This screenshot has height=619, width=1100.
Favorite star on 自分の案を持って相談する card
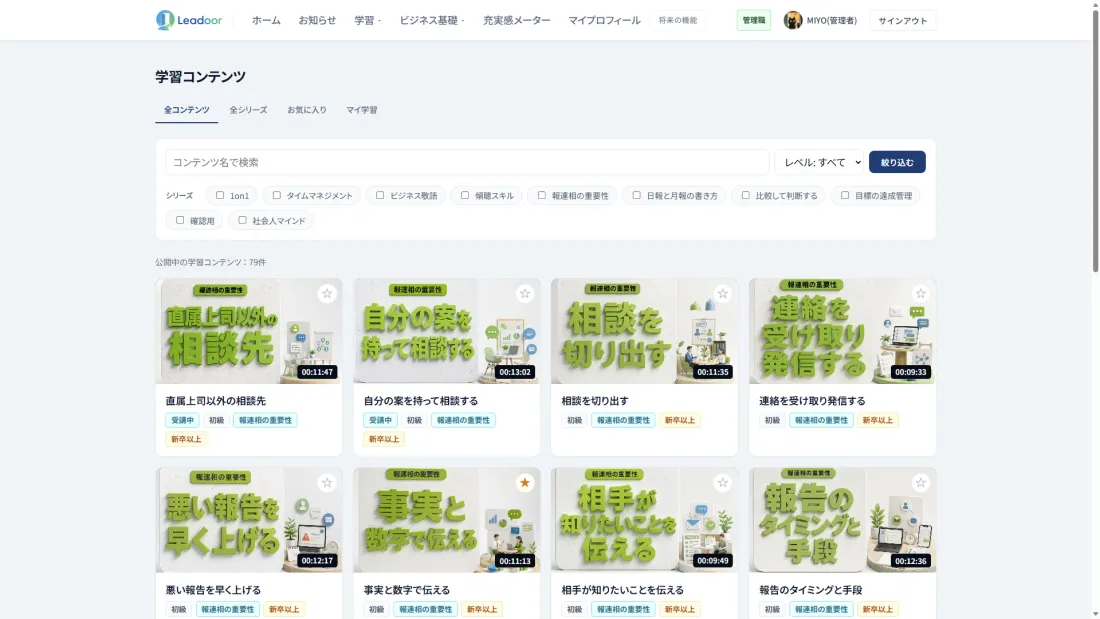(x=525, y=294)
